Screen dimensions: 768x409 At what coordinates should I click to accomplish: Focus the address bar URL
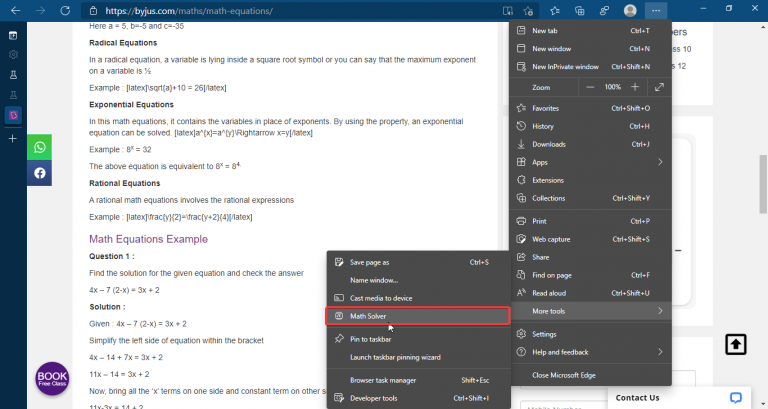click(x=189, y=11)
